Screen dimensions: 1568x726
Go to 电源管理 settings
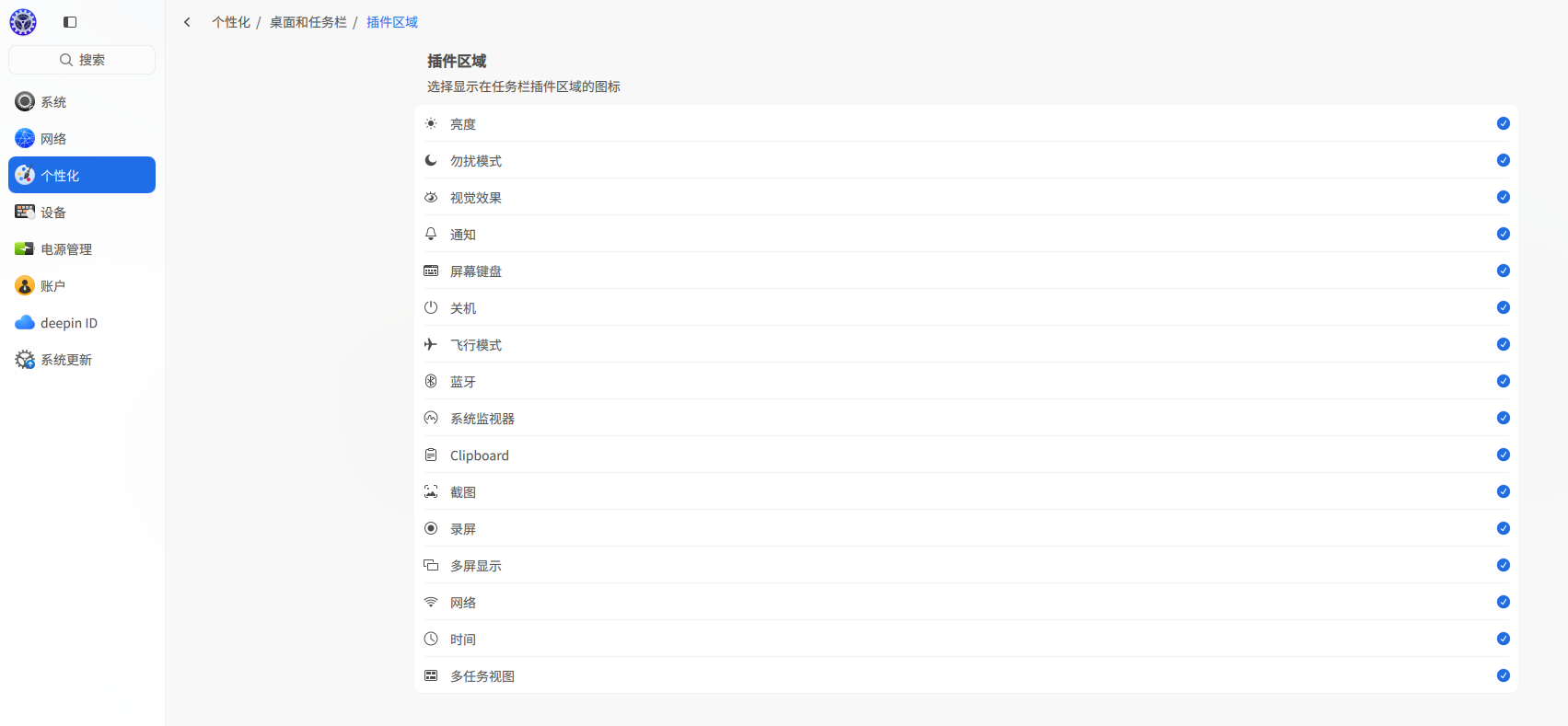(82, 248)
